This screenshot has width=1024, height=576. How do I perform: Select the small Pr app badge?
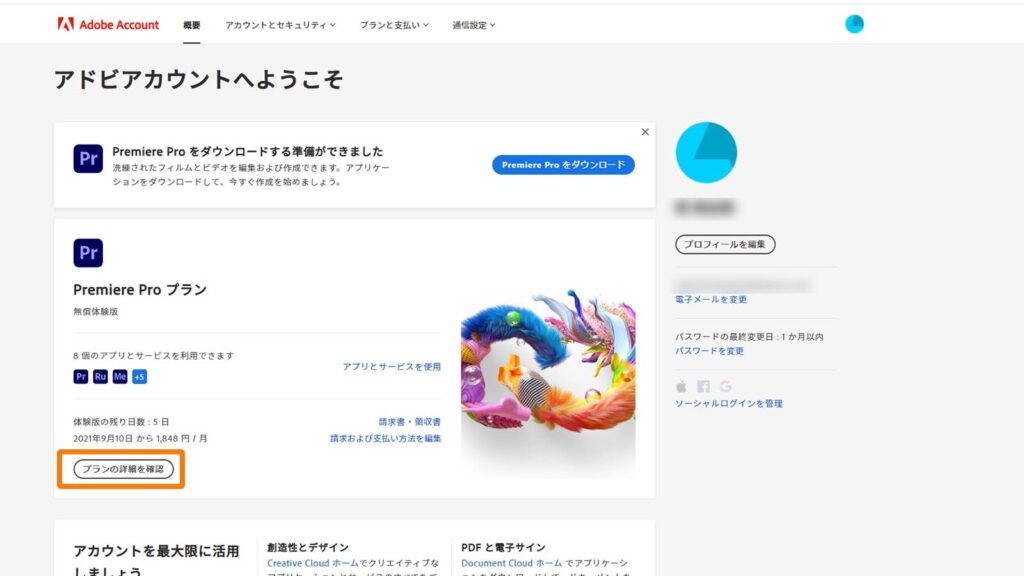tap(81, 377)
